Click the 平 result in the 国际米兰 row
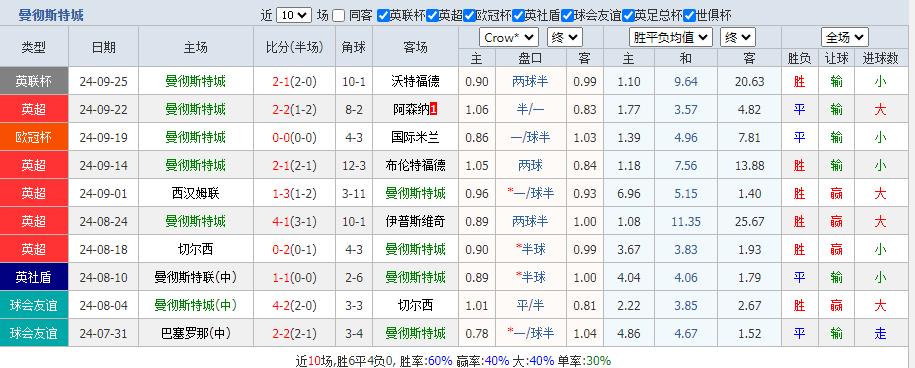 point(799,138)
